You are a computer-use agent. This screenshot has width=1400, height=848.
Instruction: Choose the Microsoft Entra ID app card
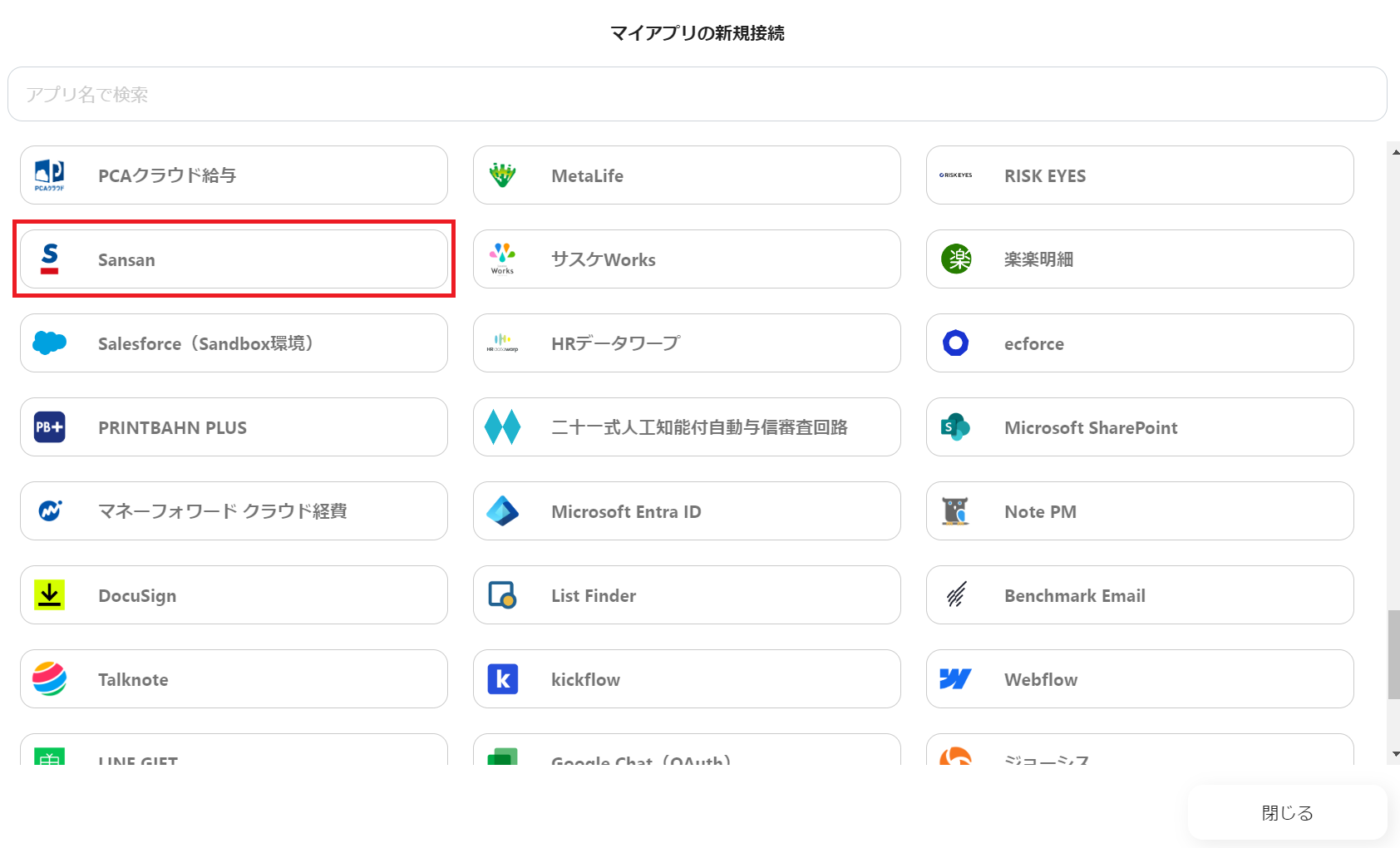(687, 510)
